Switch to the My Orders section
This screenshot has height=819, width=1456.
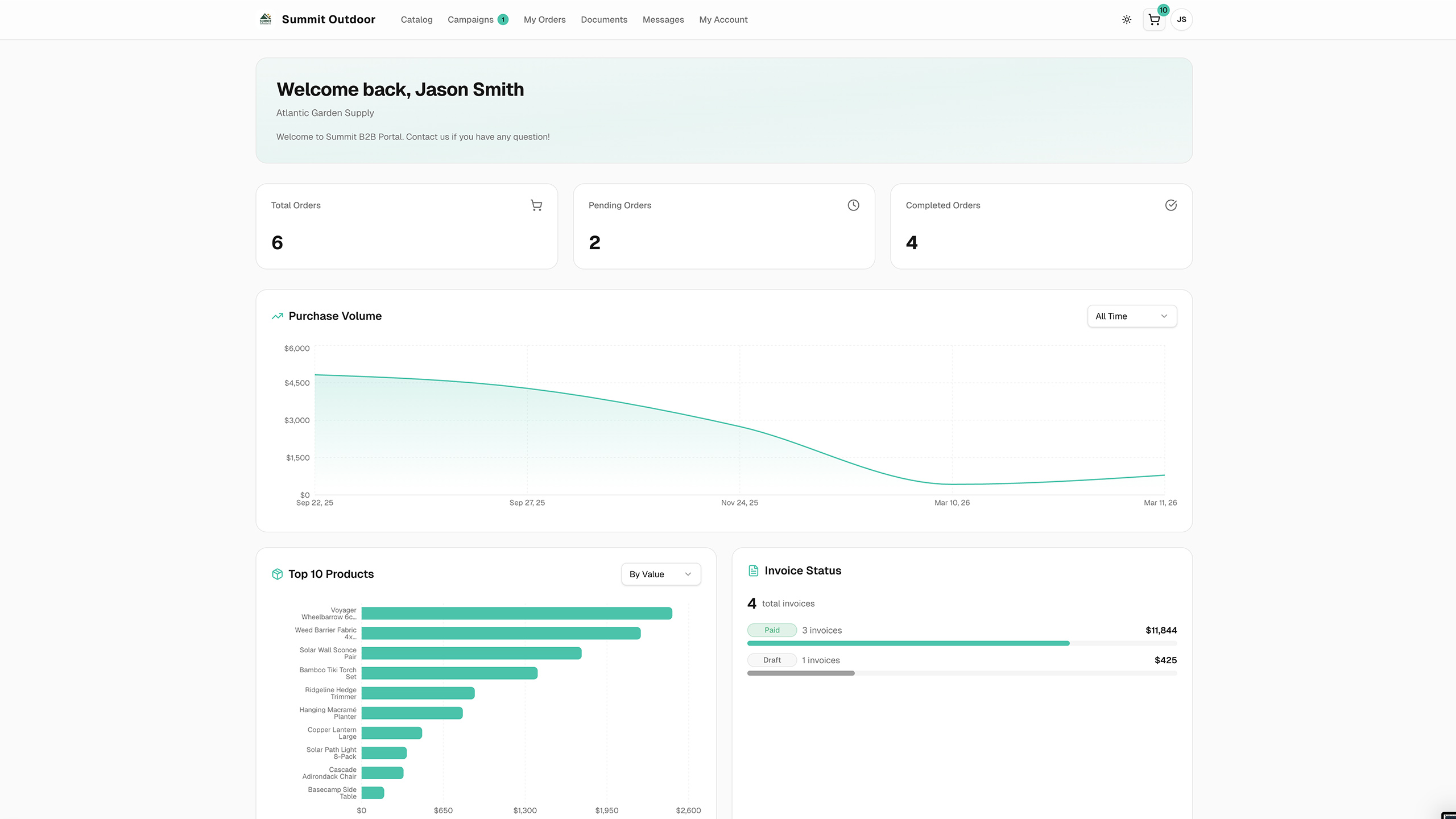coord(544,19)
